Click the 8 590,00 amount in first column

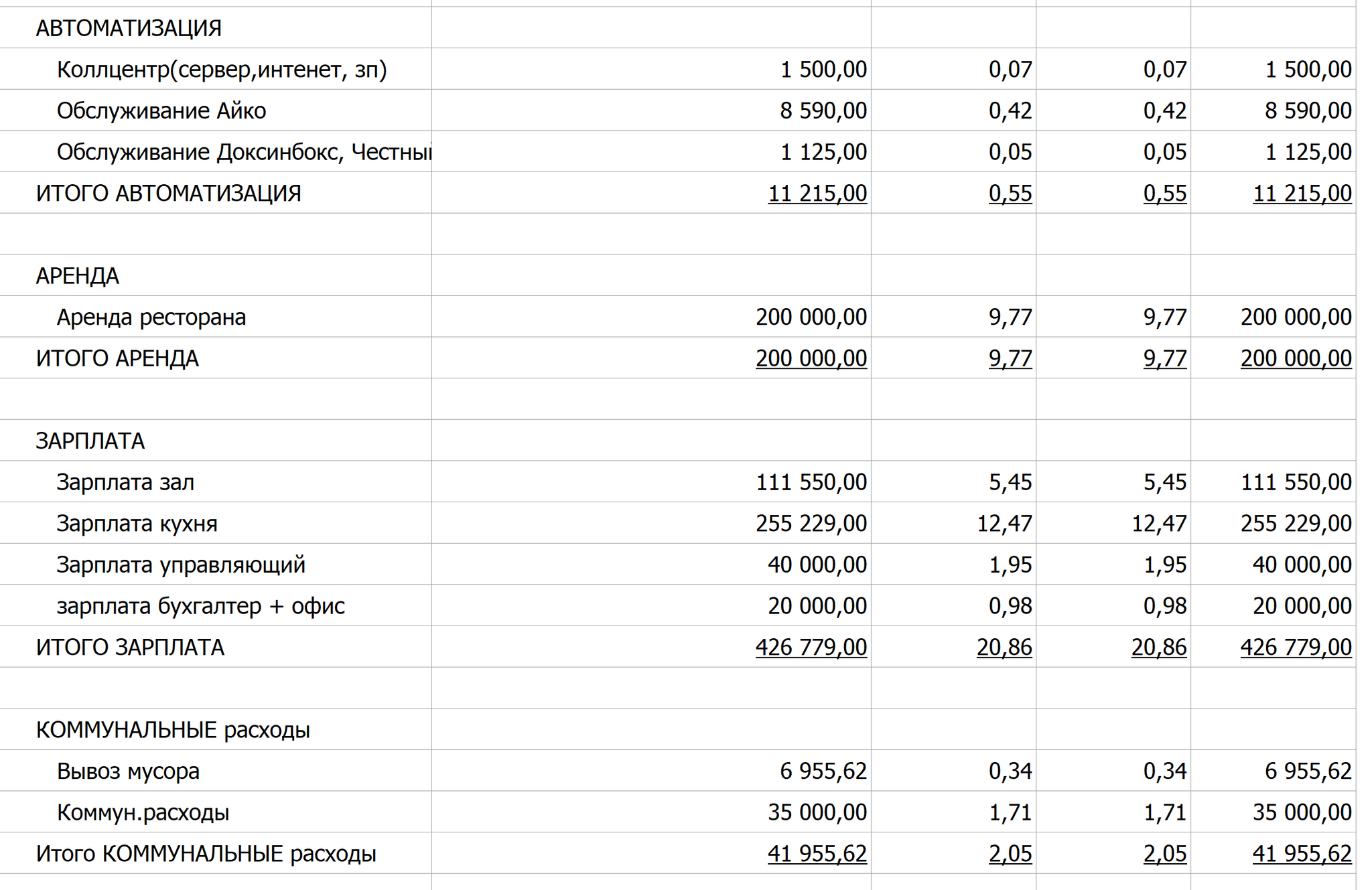(823, 110)
